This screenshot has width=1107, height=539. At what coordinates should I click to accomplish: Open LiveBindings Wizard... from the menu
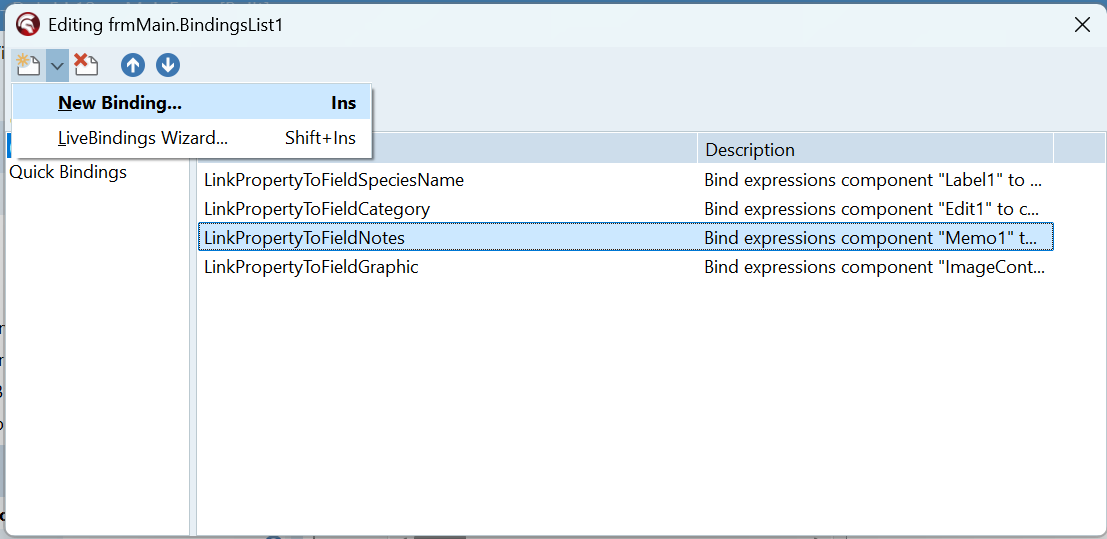[x=143, y=138]
